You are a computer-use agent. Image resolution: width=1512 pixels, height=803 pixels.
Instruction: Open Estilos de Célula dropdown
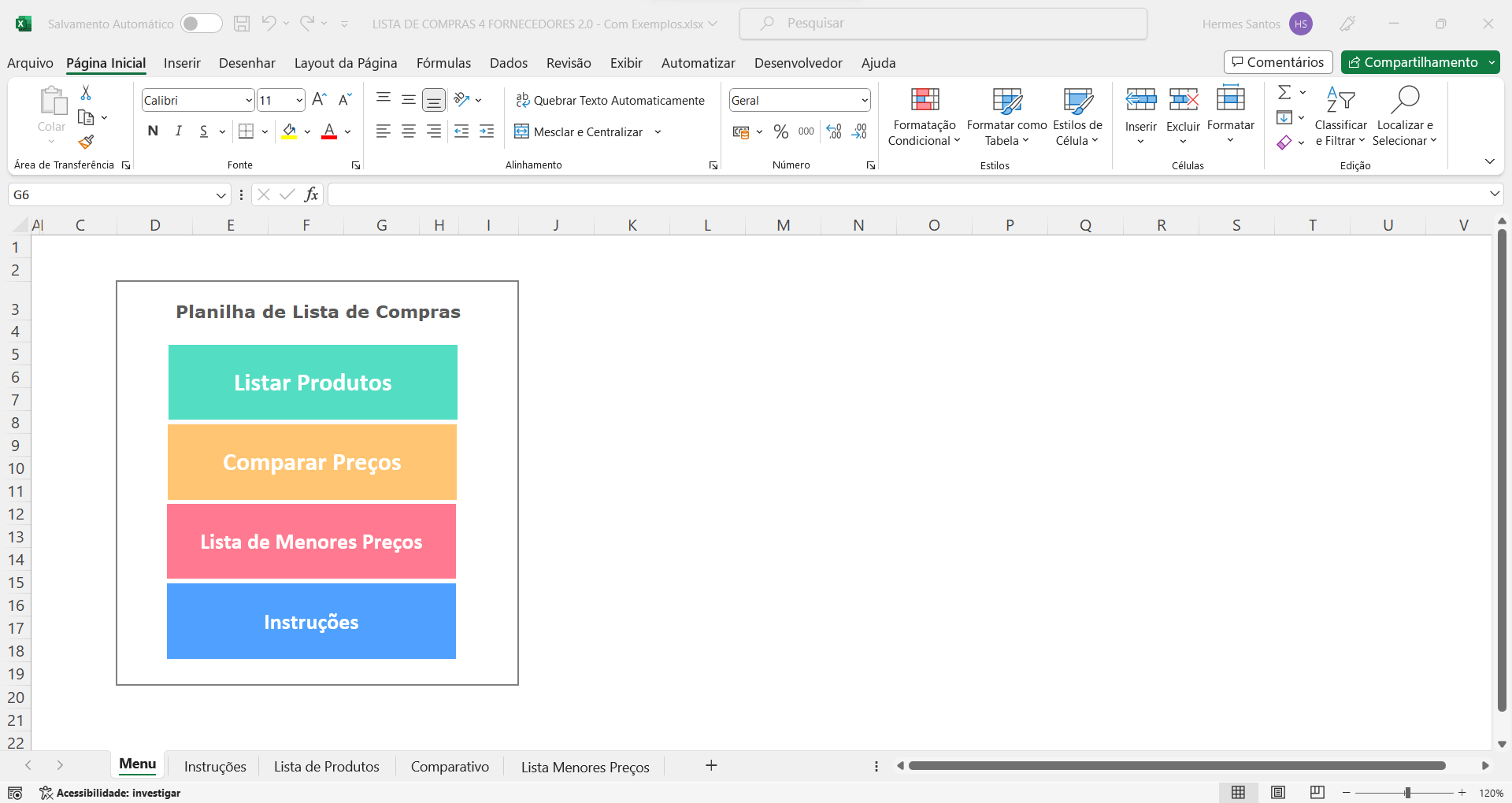[x=1077, y=117]
